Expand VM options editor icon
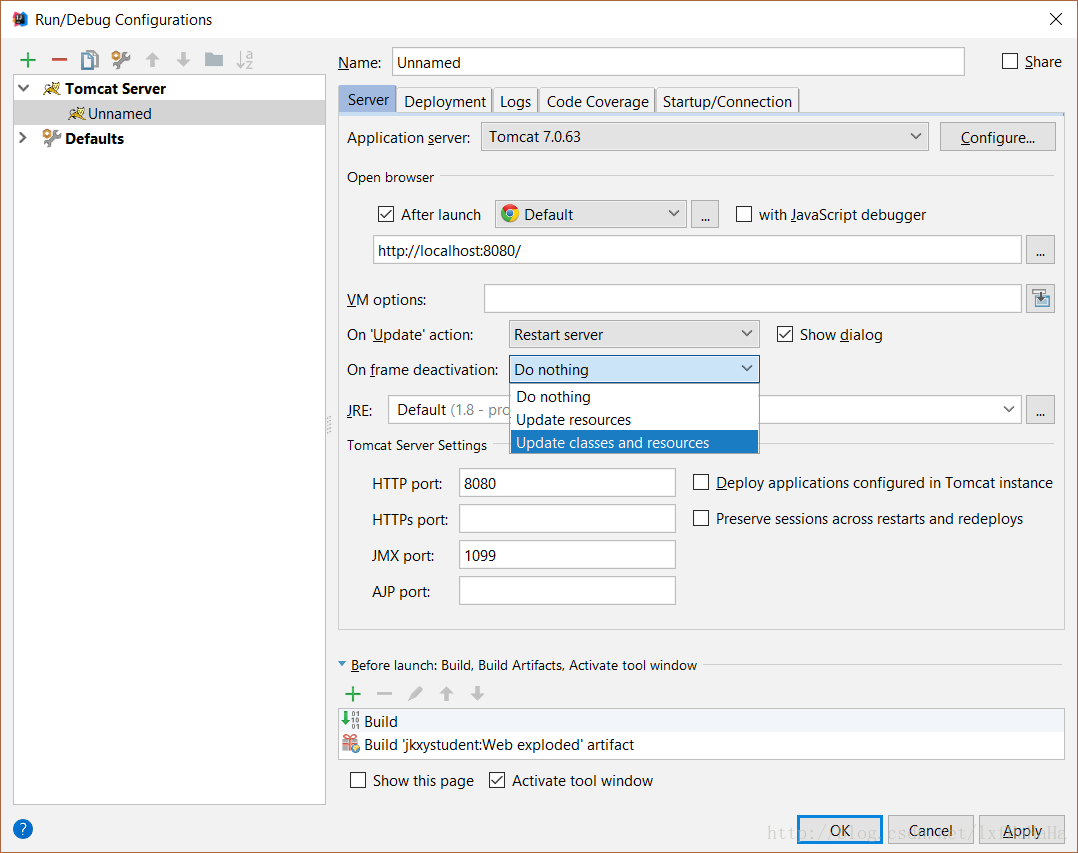This screenshot has width=1078, height=853. pos(1041,299)
